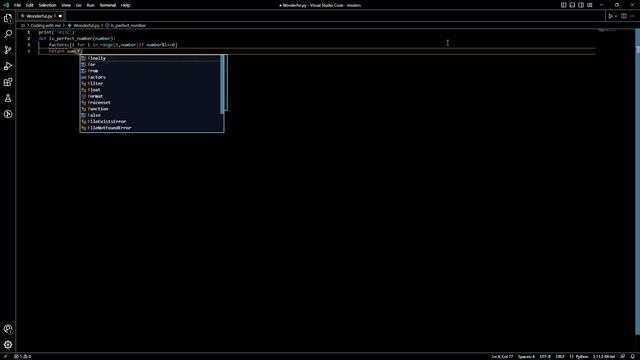
Task: Open the Extensions view
Action: pos(8,82)
